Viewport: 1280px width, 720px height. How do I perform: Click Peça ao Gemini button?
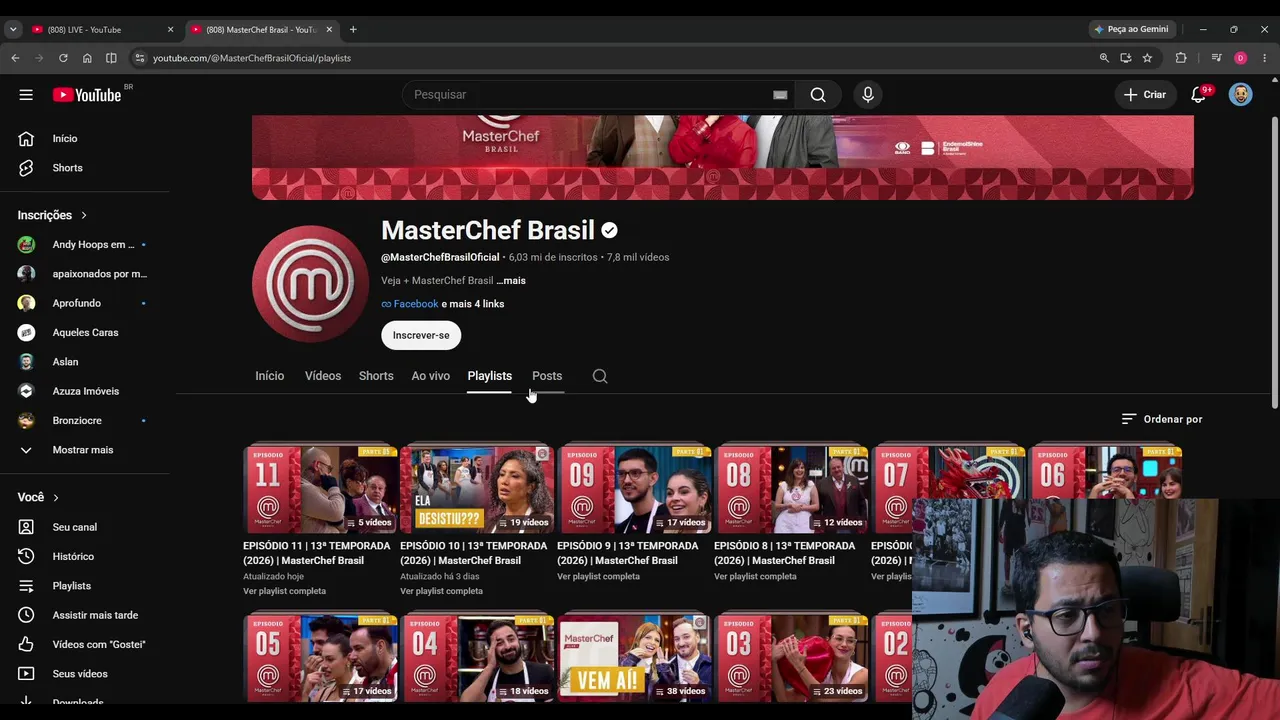point(1131,30)
